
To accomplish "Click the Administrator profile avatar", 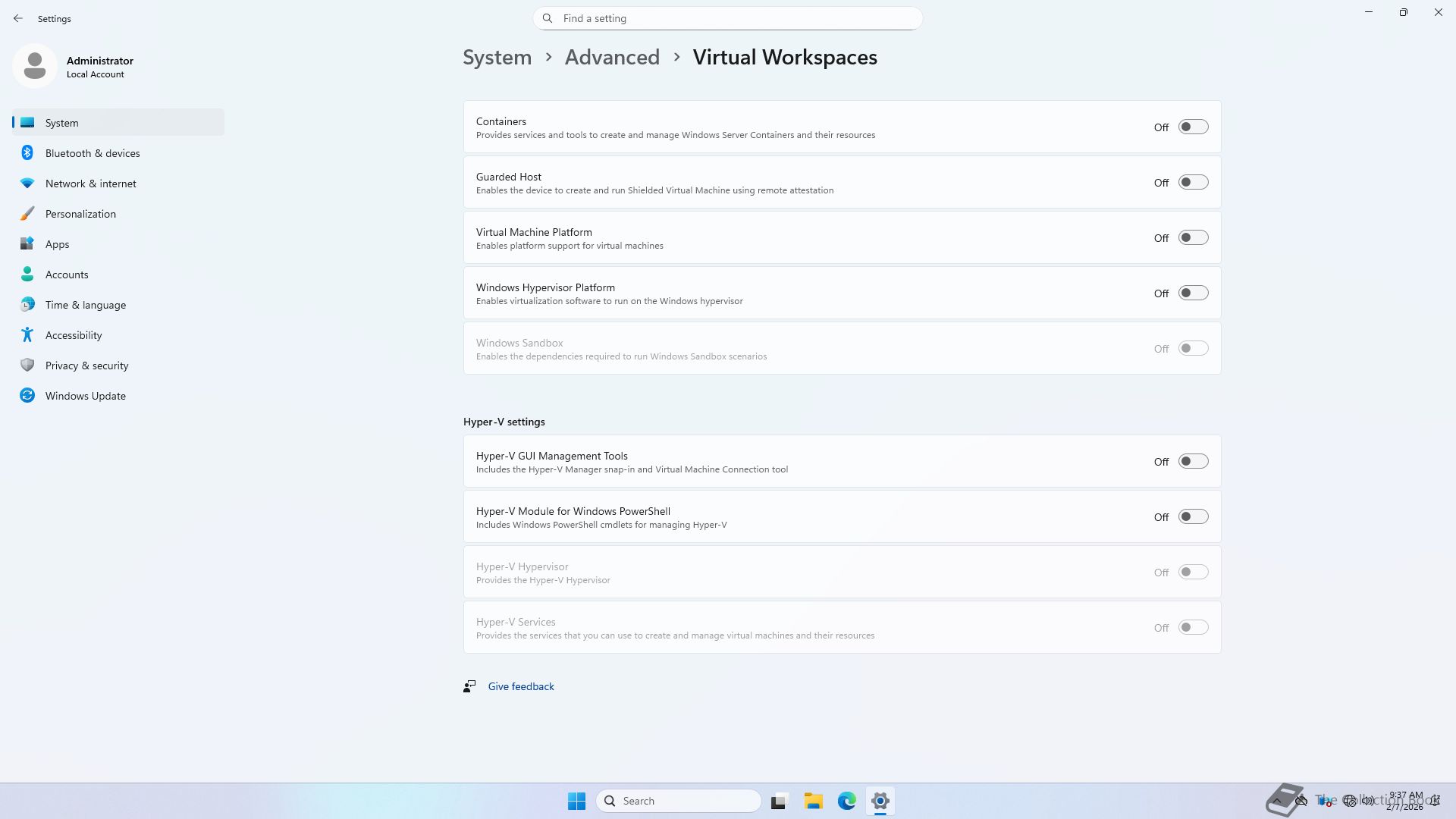I will tap(35, 66).
